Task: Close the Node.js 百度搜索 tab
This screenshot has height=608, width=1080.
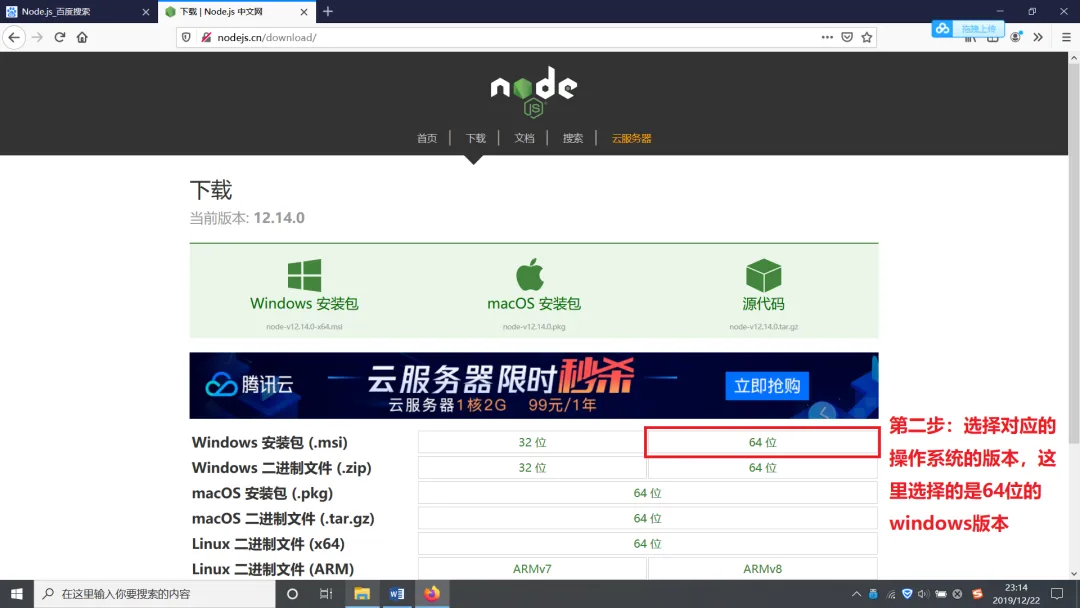Action: coord(145,12)
